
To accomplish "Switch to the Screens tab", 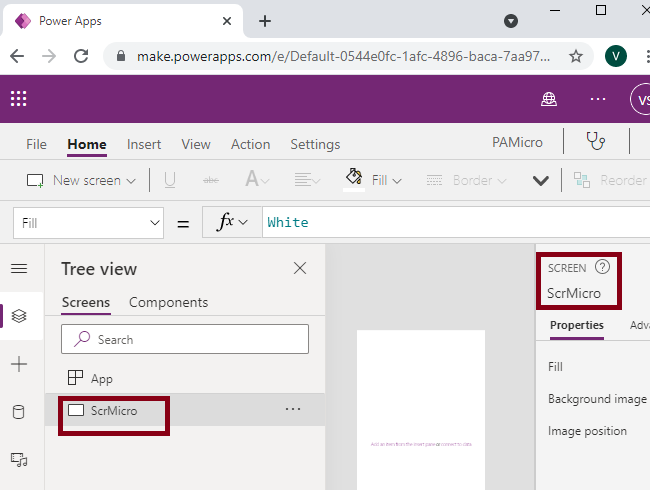I will pos(86,302).
